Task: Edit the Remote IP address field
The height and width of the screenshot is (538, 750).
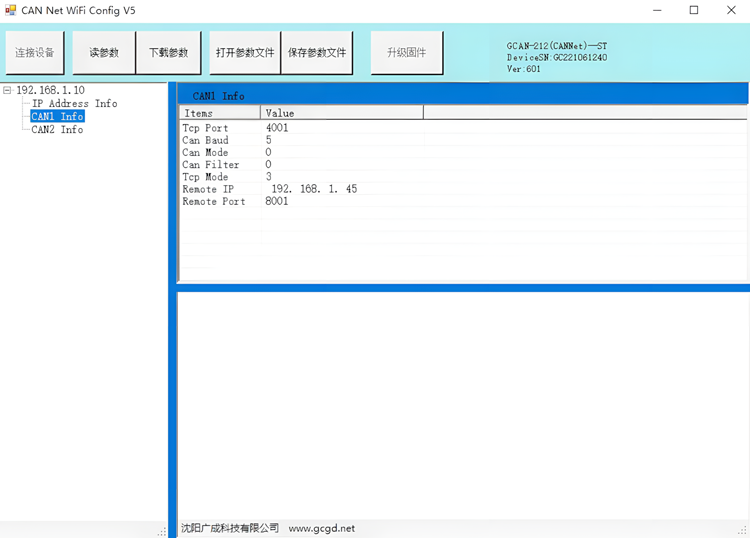Action: coord(314,189)
